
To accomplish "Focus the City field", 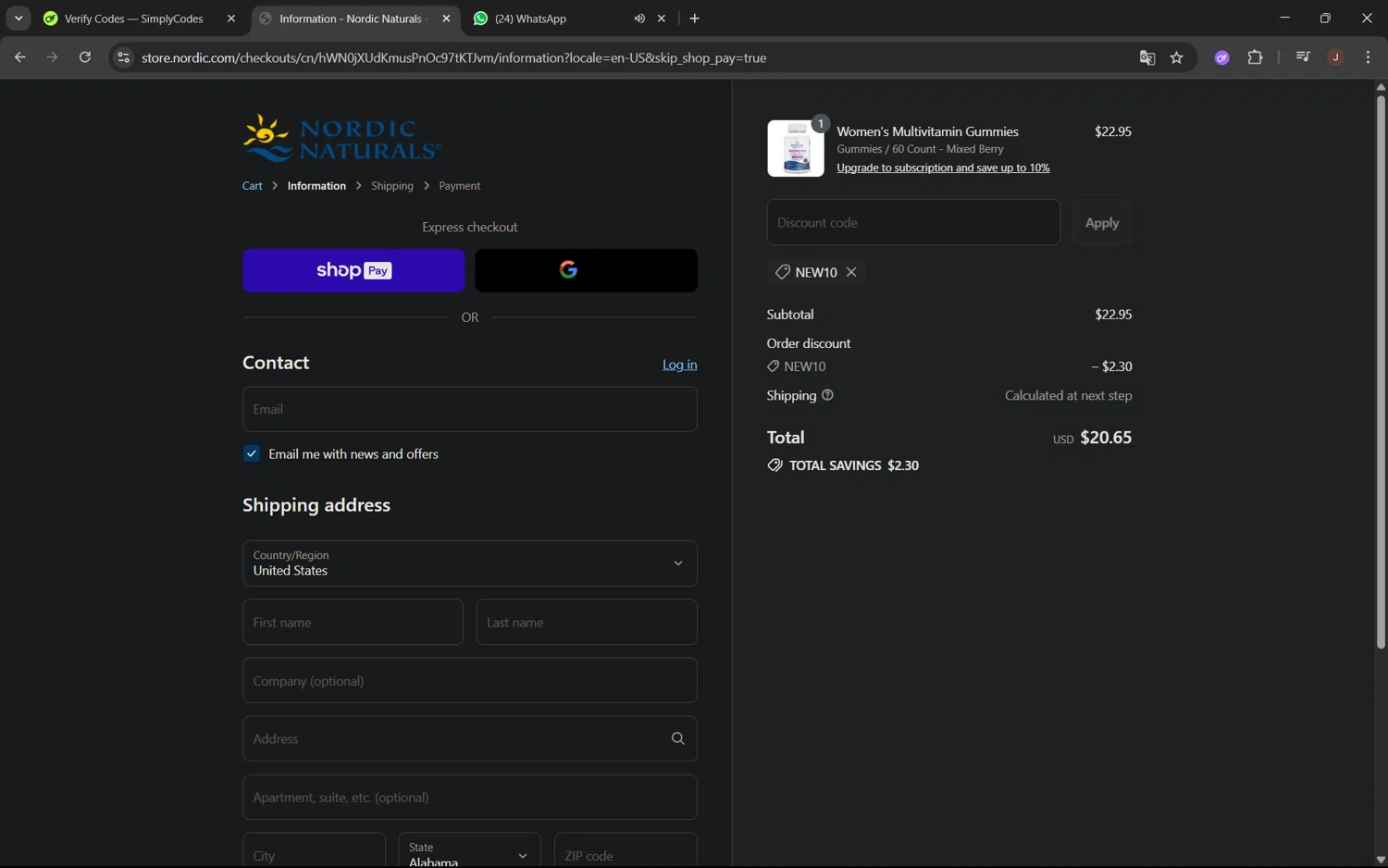I will [x=314, y=851].
